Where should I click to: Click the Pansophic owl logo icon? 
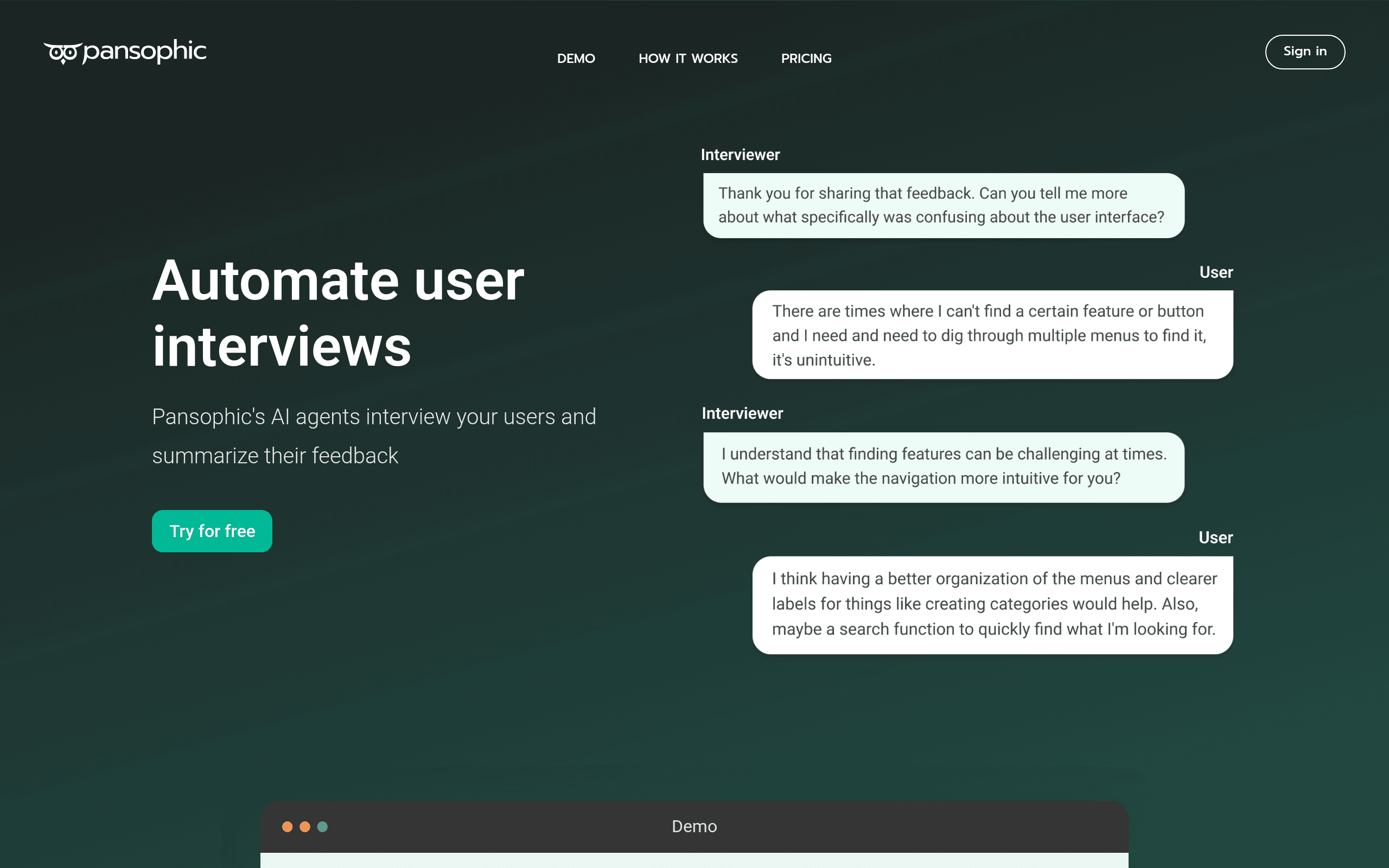coord(62,53)
